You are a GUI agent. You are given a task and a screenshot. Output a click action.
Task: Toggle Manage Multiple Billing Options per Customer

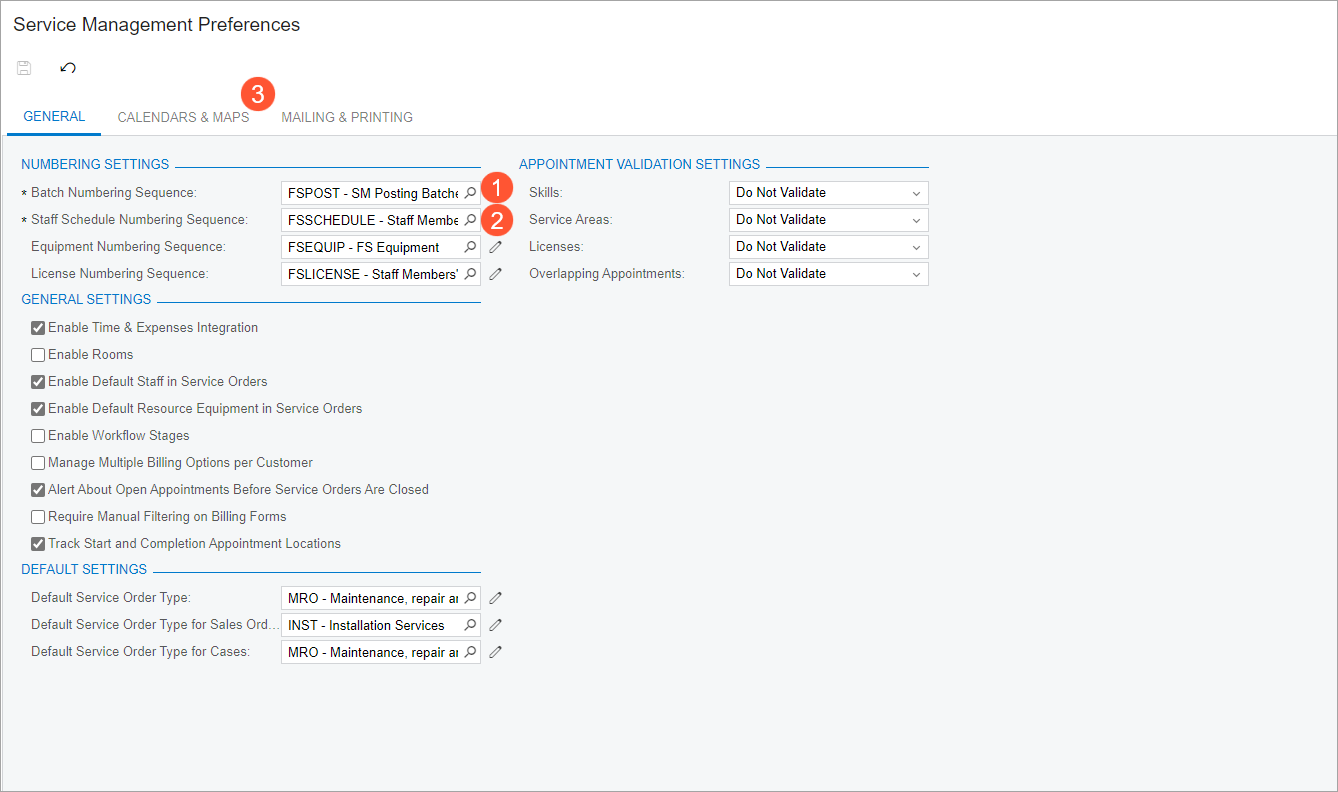coord(38,463)
